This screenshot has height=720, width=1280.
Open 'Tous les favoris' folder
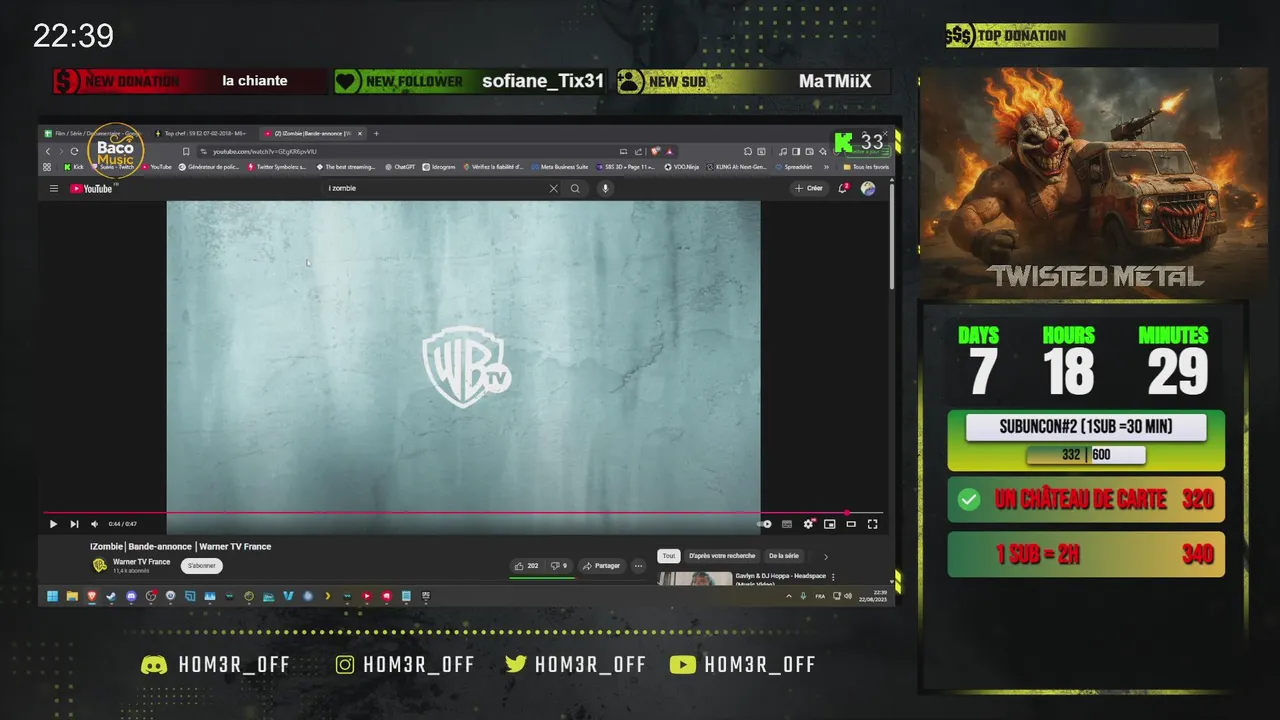(867, 167)
